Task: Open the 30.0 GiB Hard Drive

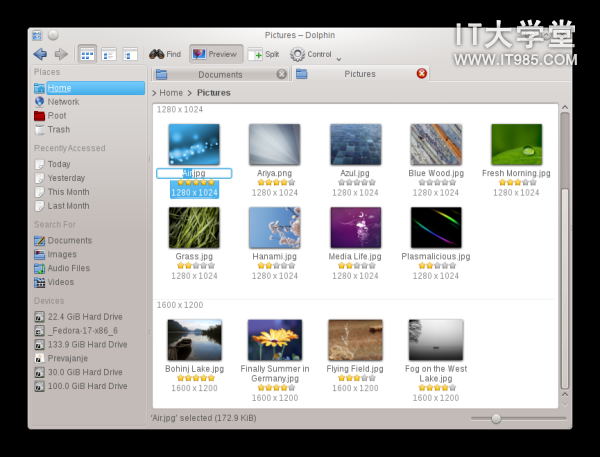Action: (89, 372)
